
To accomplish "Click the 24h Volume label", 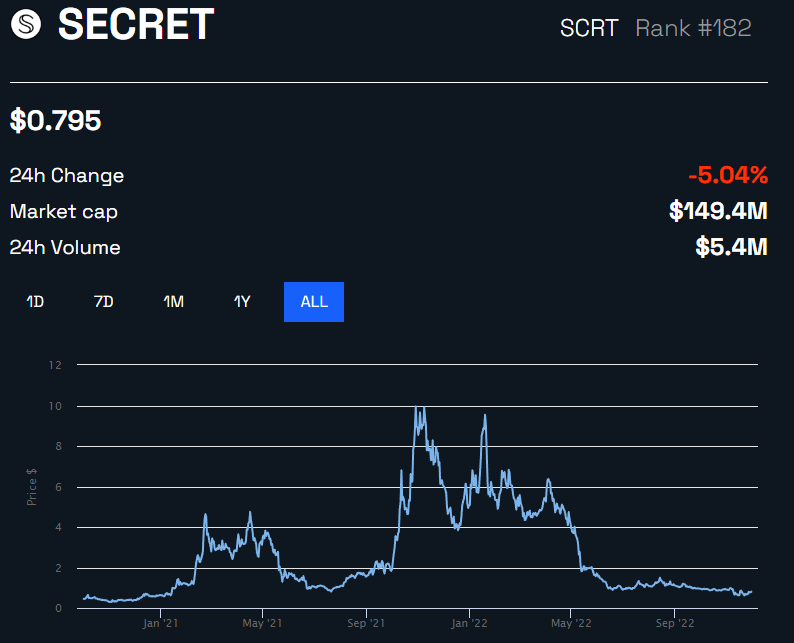I will pyautogui.click(x=65, y=248).
